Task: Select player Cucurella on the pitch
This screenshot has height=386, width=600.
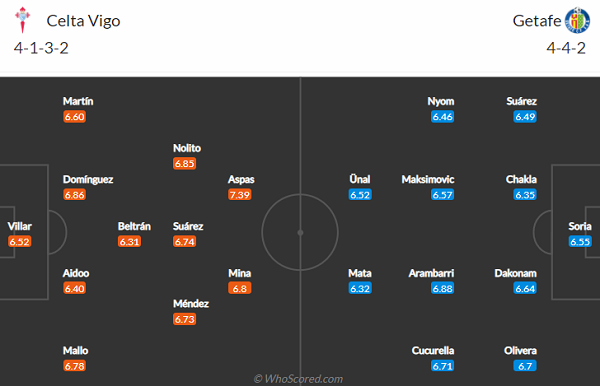Action: click(433, 350)
